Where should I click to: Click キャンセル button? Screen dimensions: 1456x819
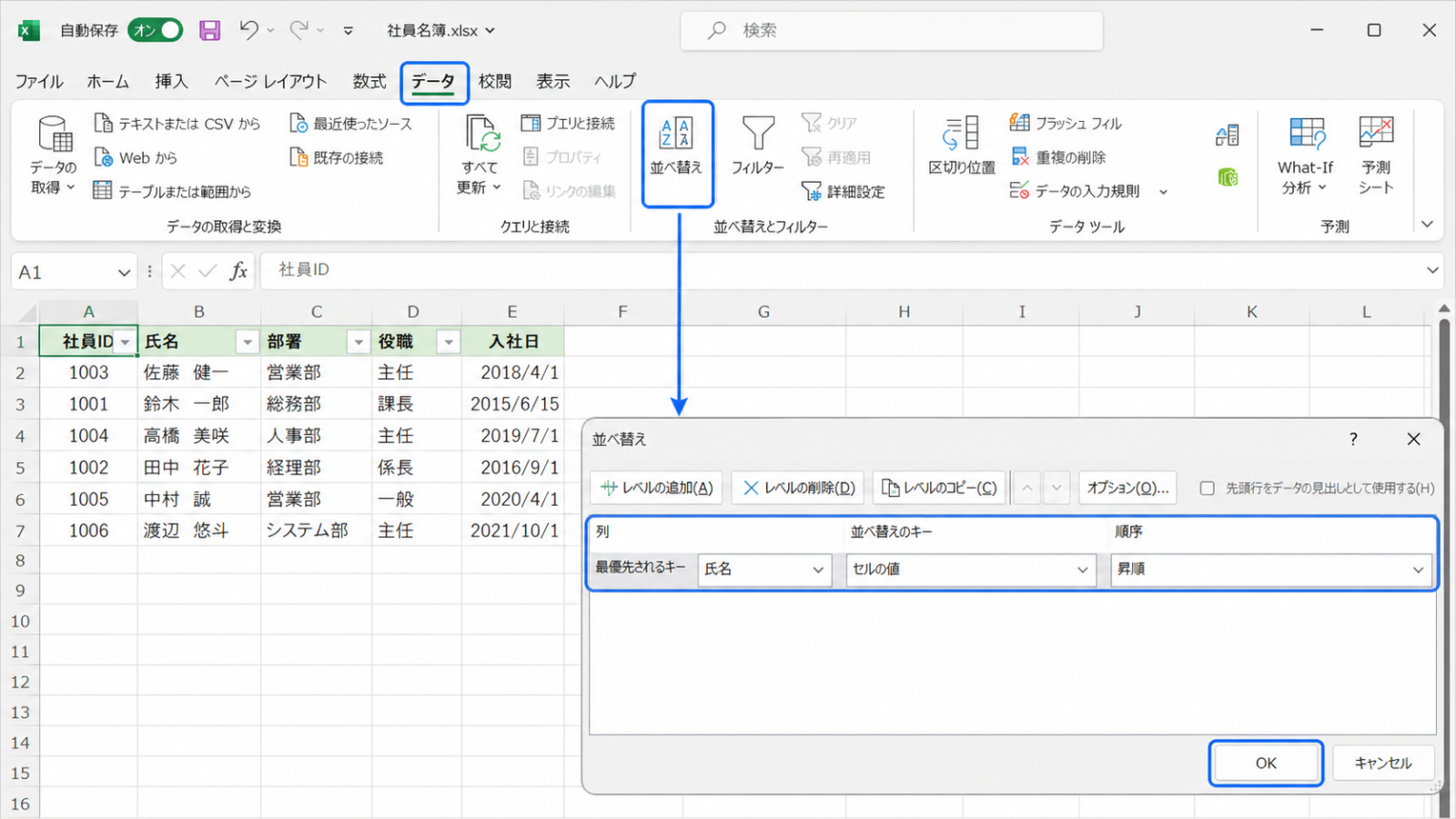pyautogui.click(x=1383, y=763)
